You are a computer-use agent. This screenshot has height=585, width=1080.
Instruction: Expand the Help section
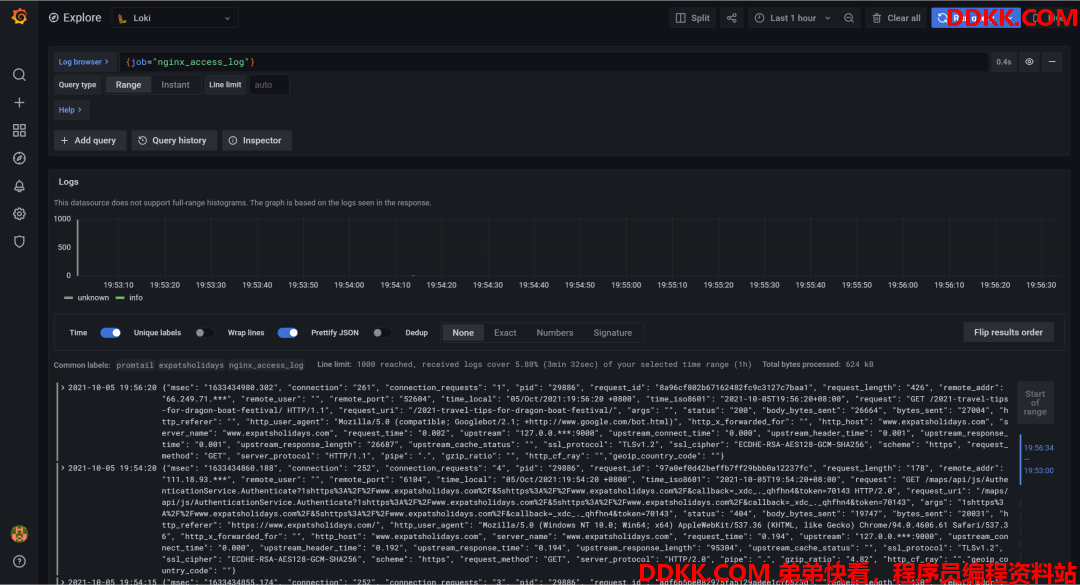(x=71, y=110)
